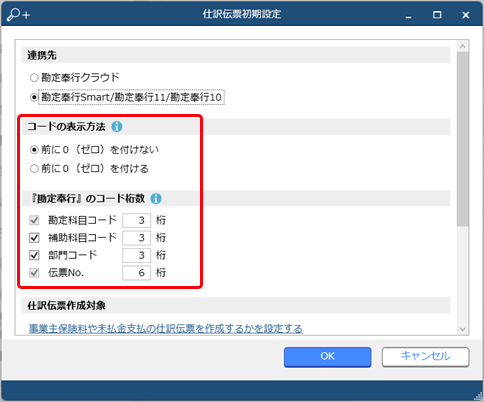Open info icon beside コードの表示方法
Image resolution: width=484 pixels, height=402 pixels.
click(x=117, y=127)
